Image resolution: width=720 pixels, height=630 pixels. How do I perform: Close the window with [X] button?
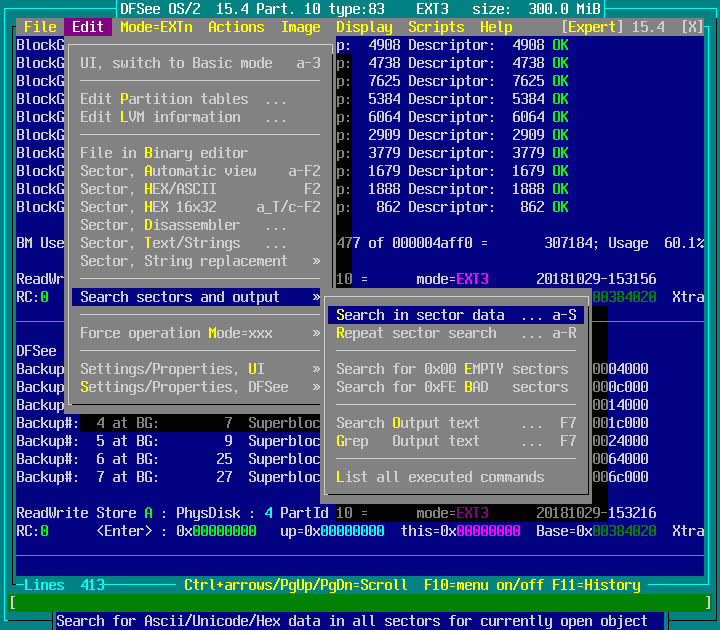tap(691, 27)
